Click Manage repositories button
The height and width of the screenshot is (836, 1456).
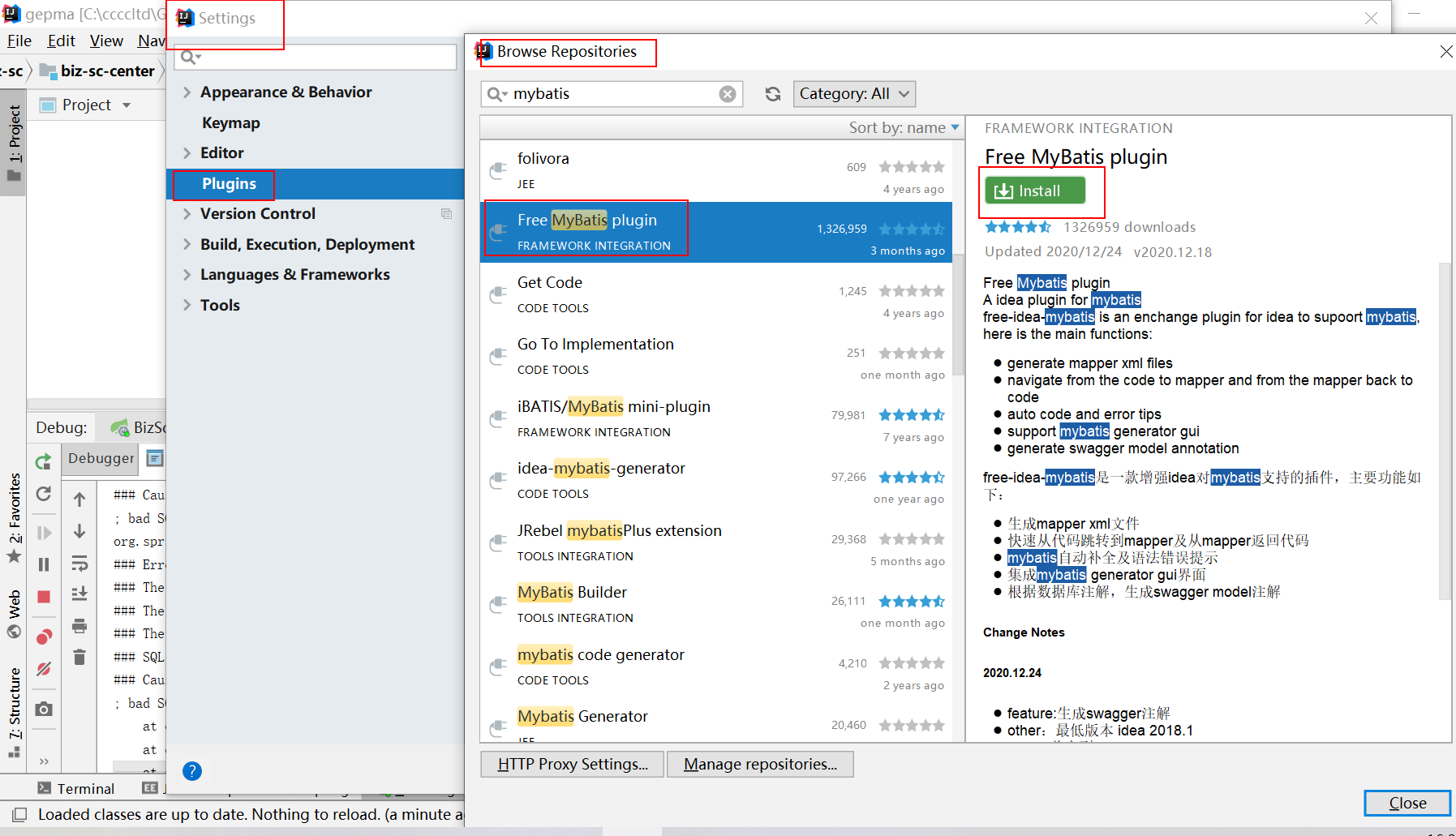(760, 764)
